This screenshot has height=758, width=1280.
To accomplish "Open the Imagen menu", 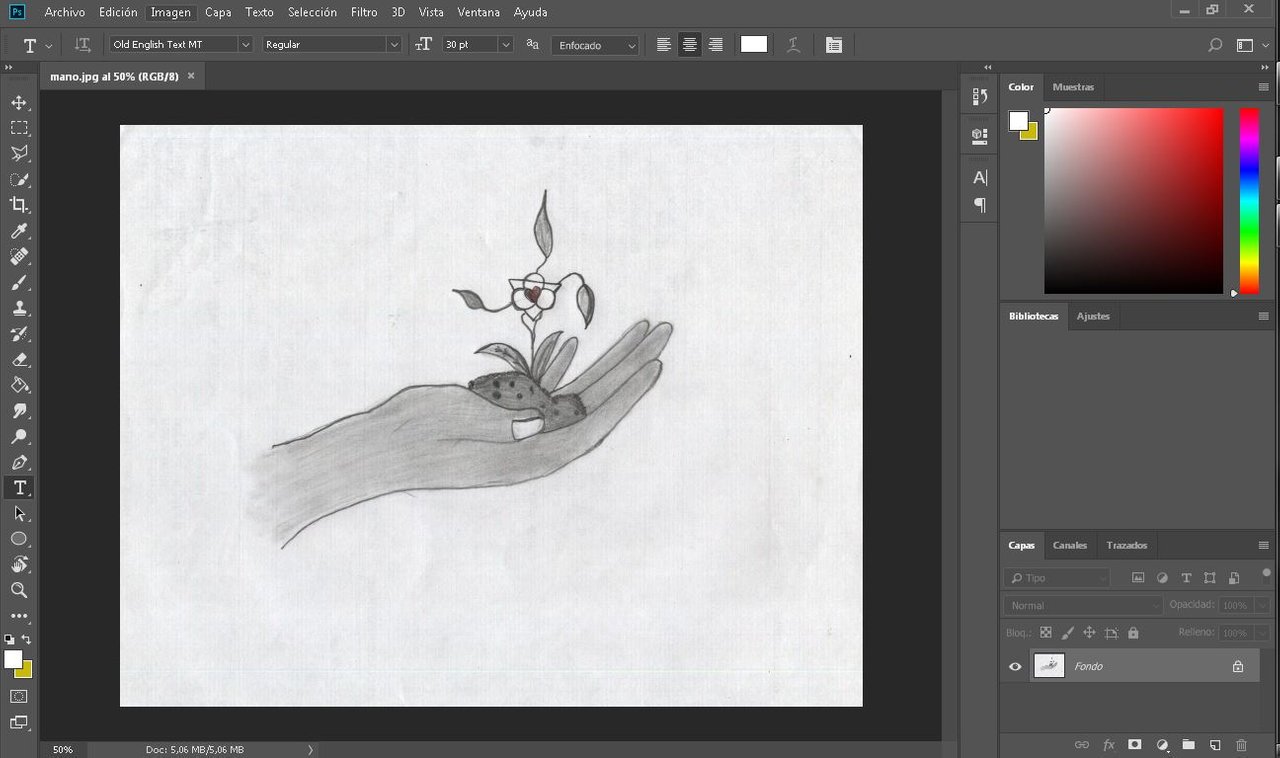I will (170, 12).
